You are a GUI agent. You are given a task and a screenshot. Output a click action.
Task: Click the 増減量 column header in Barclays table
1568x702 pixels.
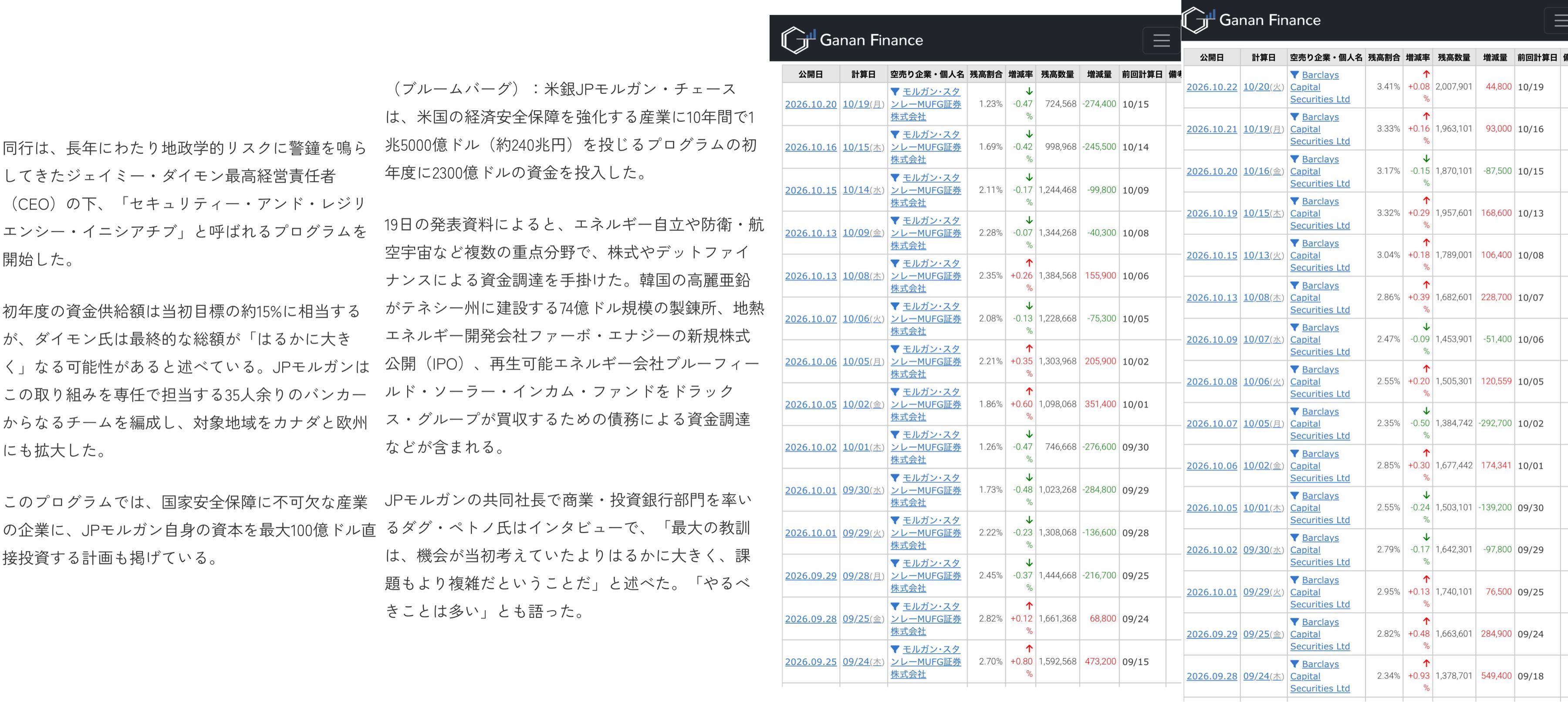(1495, 57)
